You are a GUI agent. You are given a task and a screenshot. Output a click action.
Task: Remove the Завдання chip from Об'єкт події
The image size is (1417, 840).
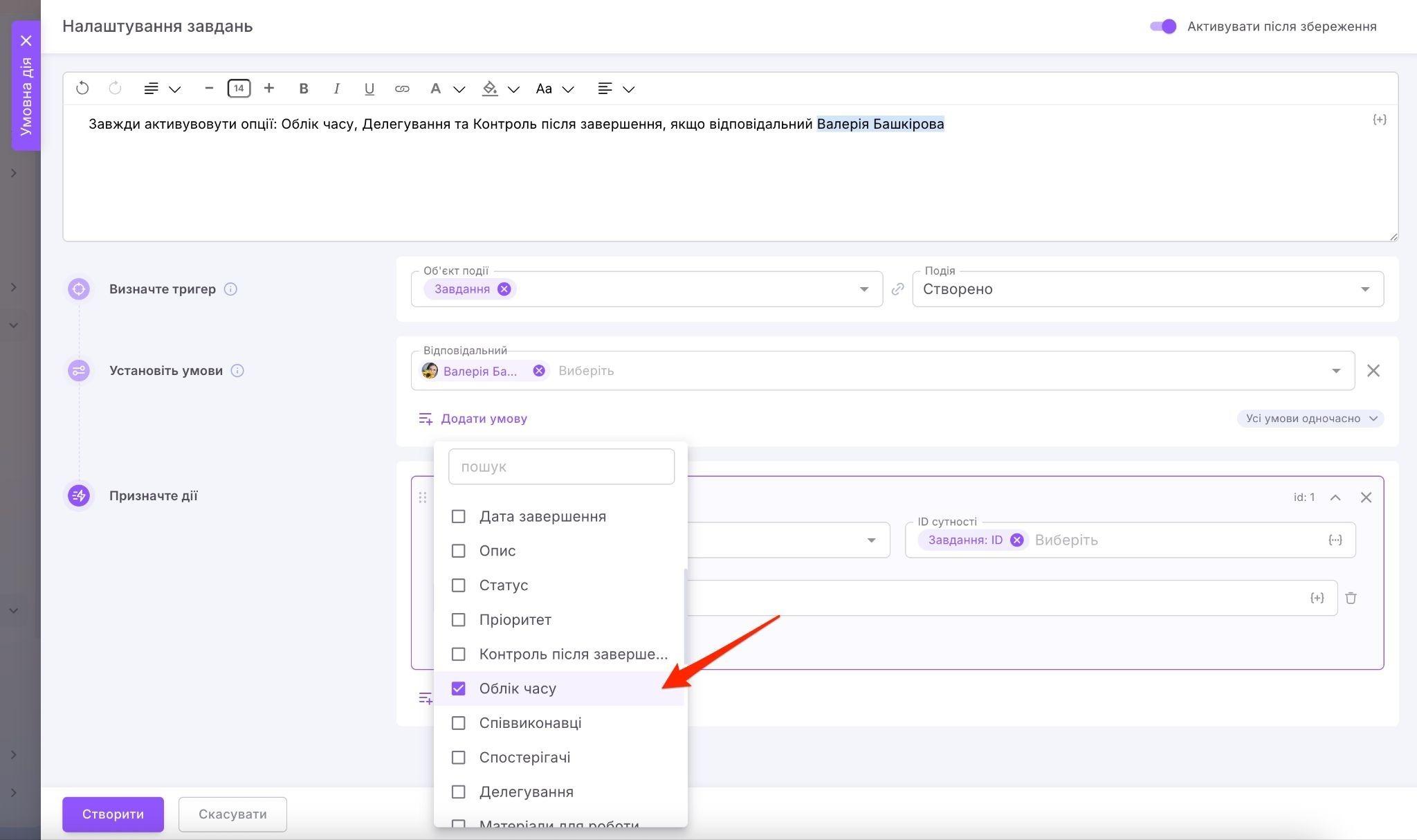[x=504, y=289]
